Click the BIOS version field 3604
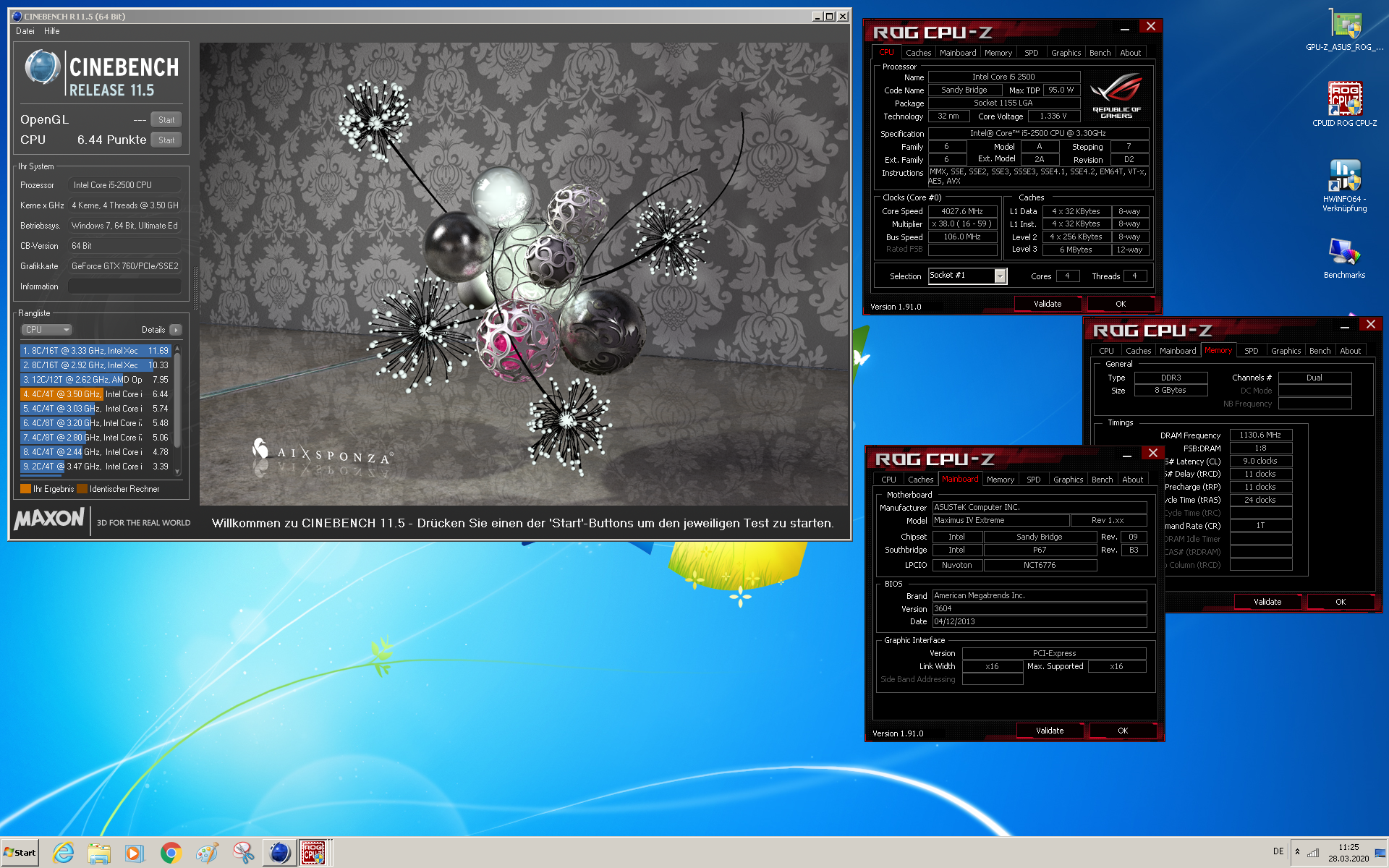Screen dimensions: 1389x868 (x=1040, y=609)
